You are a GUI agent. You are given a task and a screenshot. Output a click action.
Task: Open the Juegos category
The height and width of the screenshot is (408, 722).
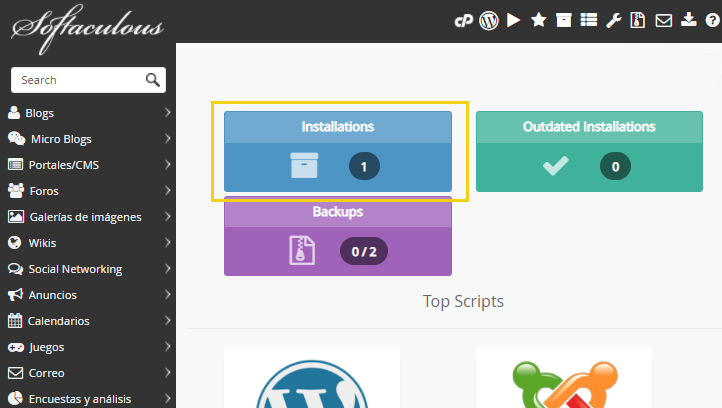[x=47, y=347]
